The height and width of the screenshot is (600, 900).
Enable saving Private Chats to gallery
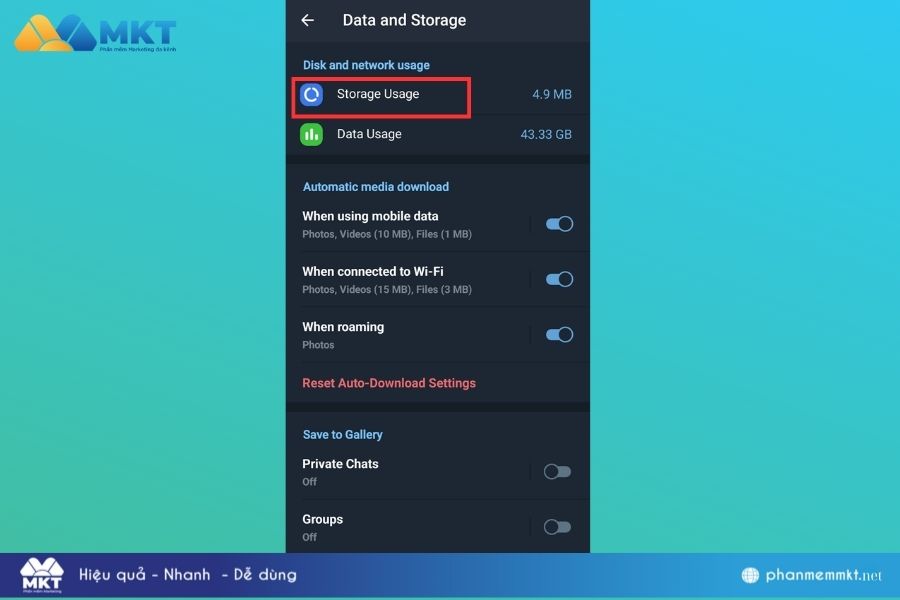tap(557, 471)
